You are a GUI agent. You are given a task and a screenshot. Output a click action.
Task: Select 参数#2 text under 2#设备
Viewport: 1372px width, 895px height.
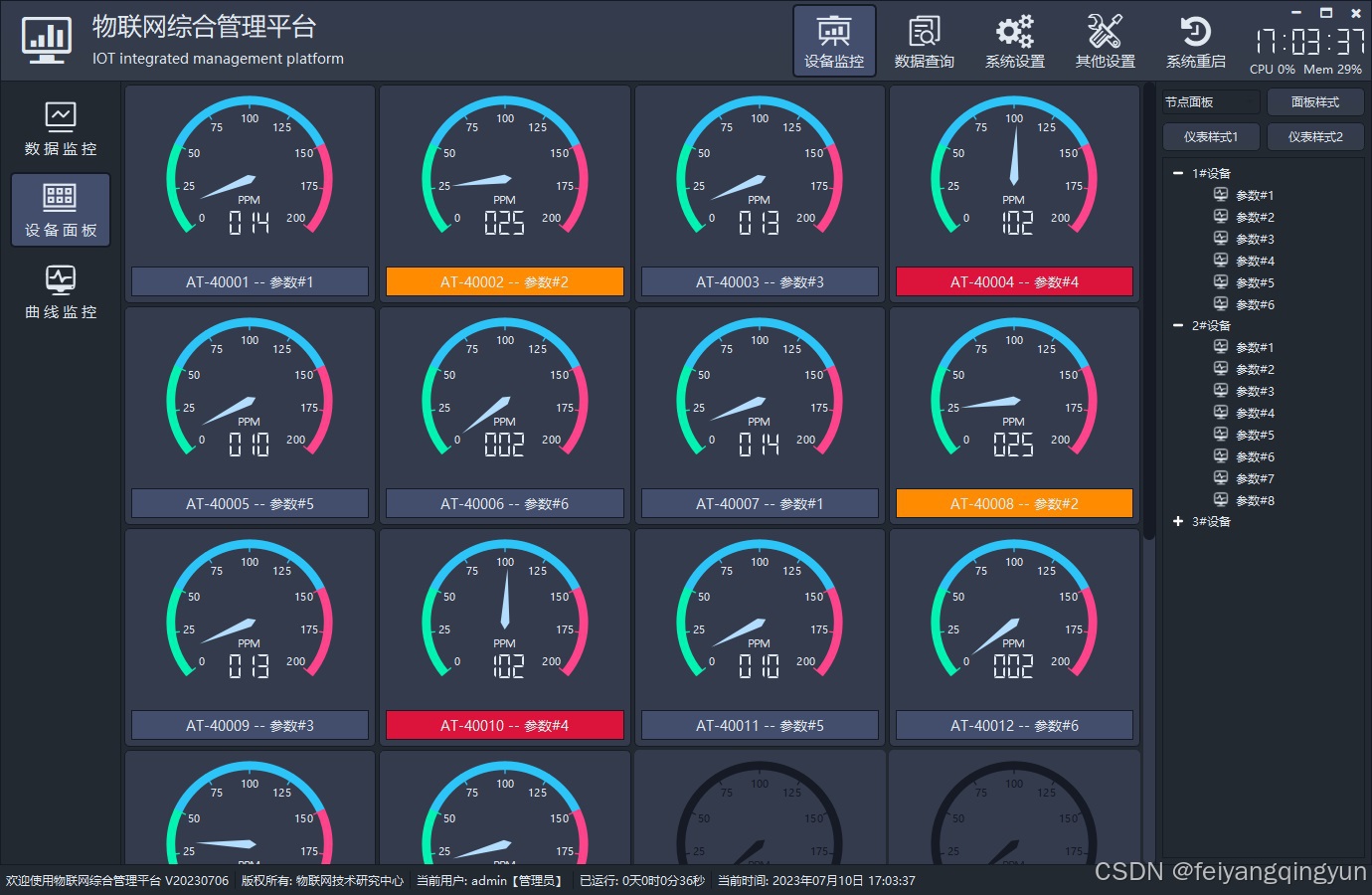point(1255,369)
